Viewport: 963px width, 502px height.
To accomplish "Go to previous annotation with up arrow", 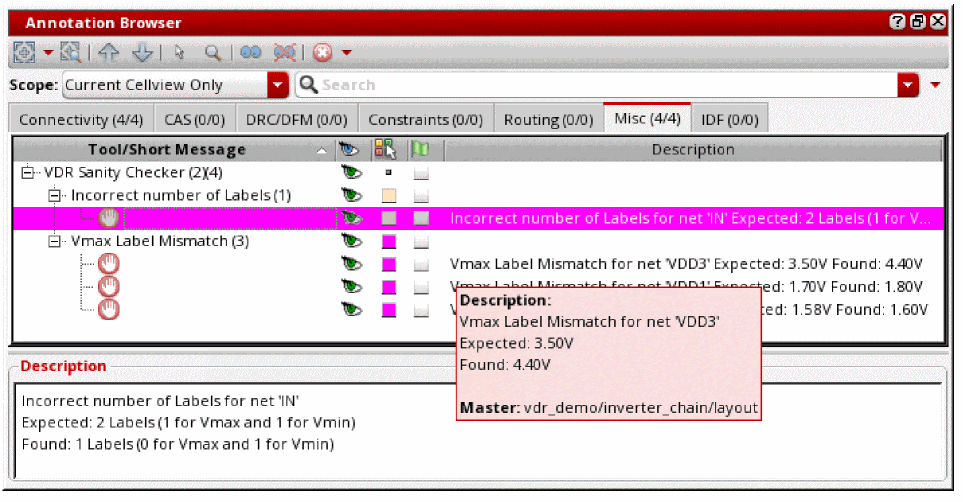I will coord(109,53).
